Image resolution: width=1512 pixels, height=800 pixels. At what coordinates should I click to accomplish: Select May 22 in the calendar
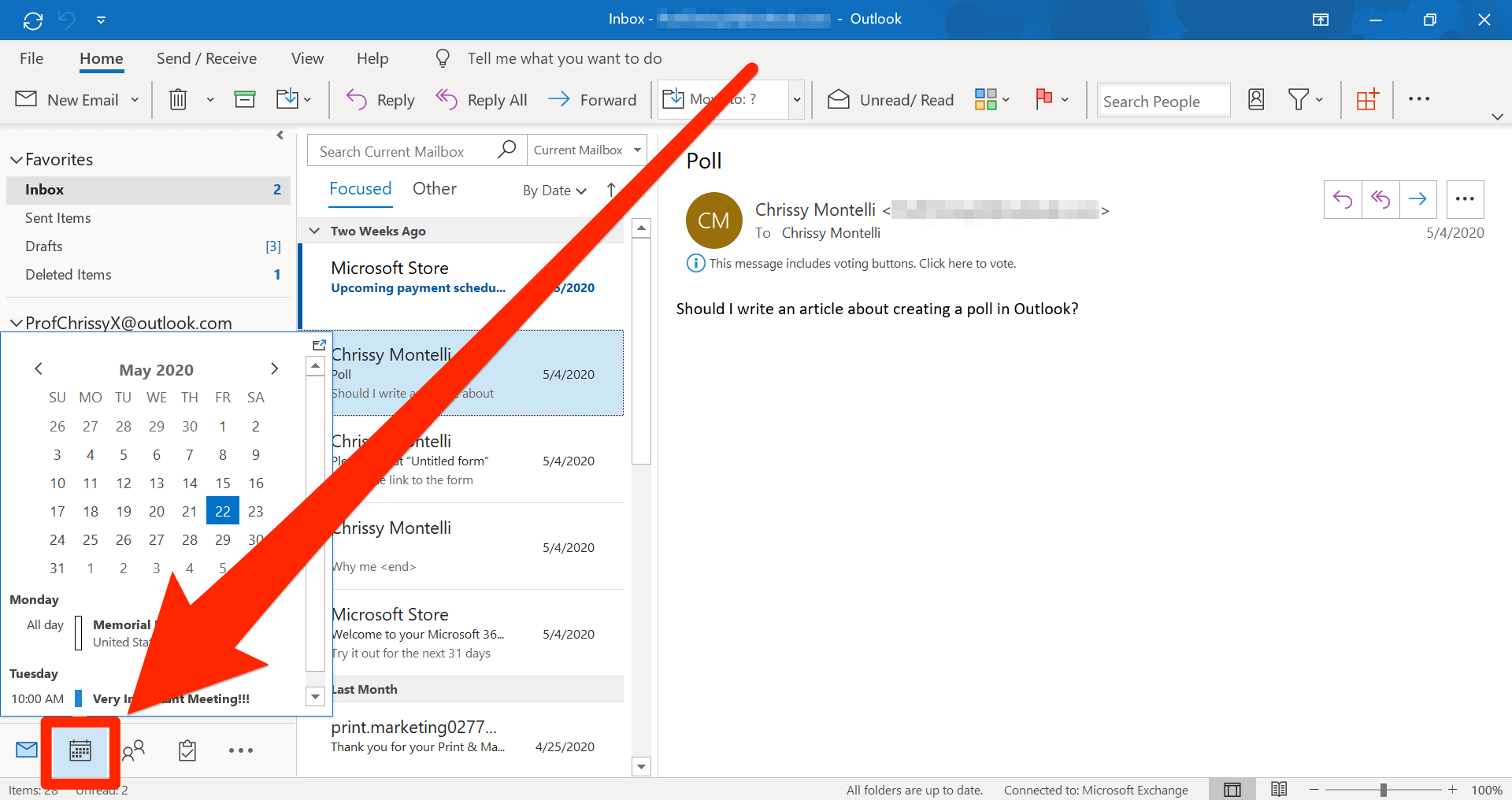point(223,511)
